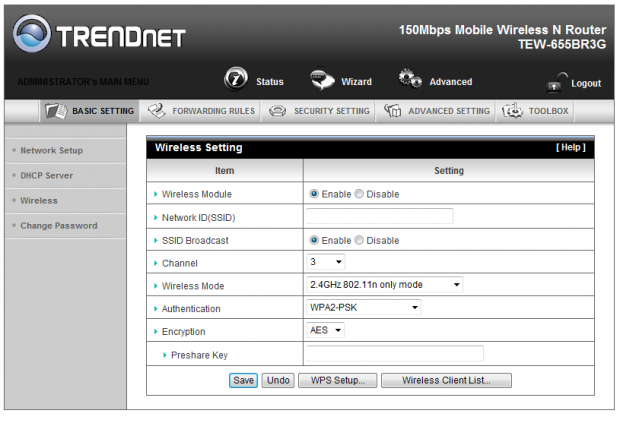The height and width of the screenshot is (423, 620).
Task: Switch to the Advanced Setting tab
Action: (x=436, y=111)
